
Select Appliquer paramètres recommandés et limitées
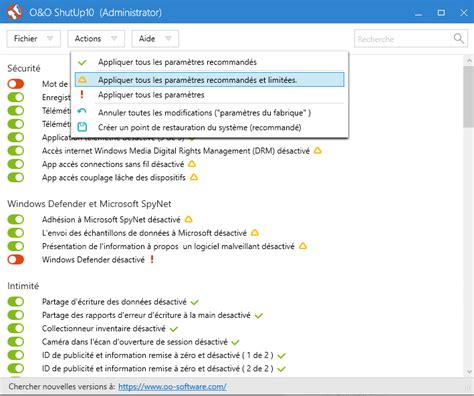[x=210, y=80]
